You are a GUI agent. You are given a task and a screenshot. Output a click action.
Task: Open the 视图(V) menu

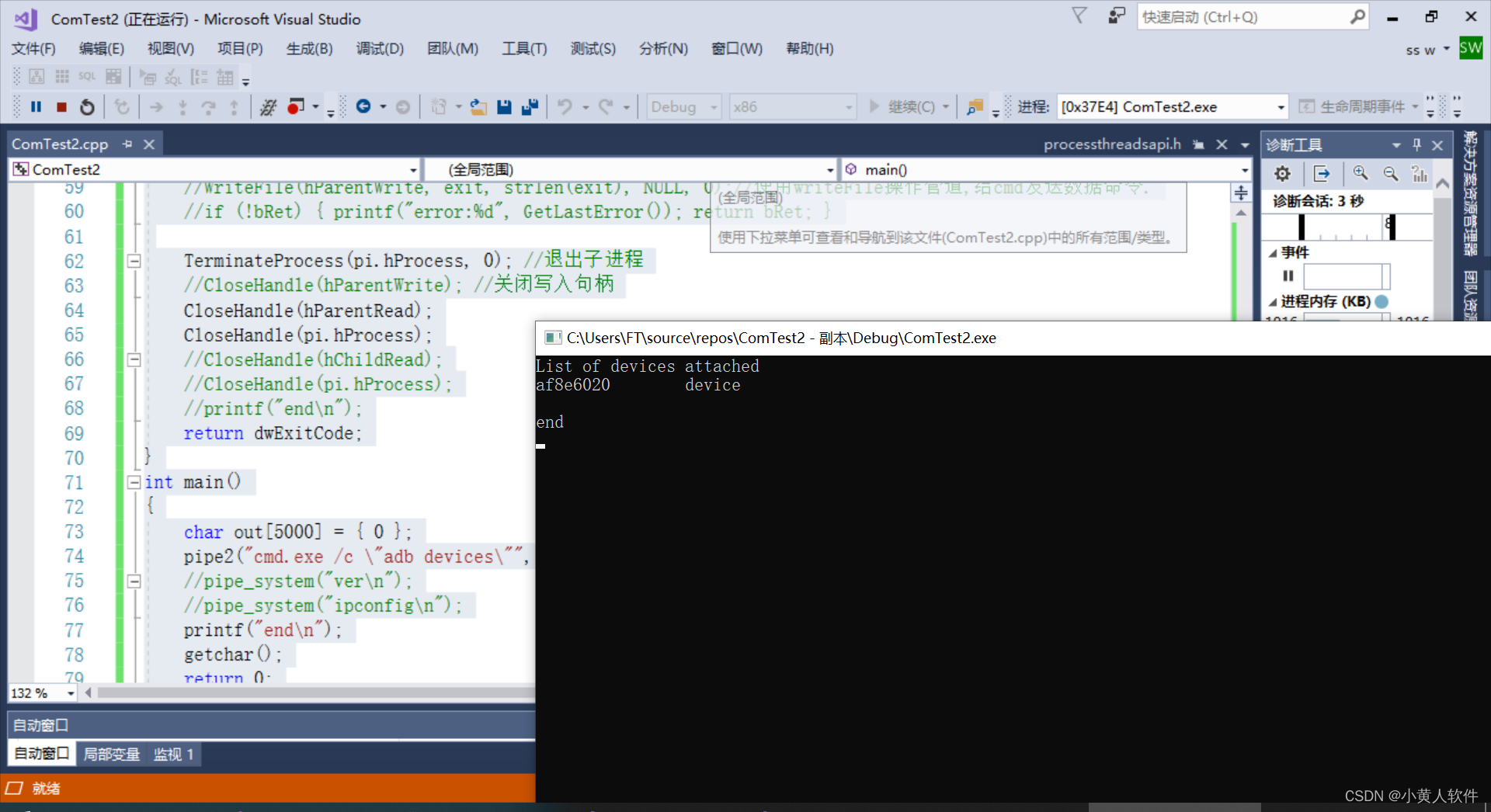[x=171, y=49]
